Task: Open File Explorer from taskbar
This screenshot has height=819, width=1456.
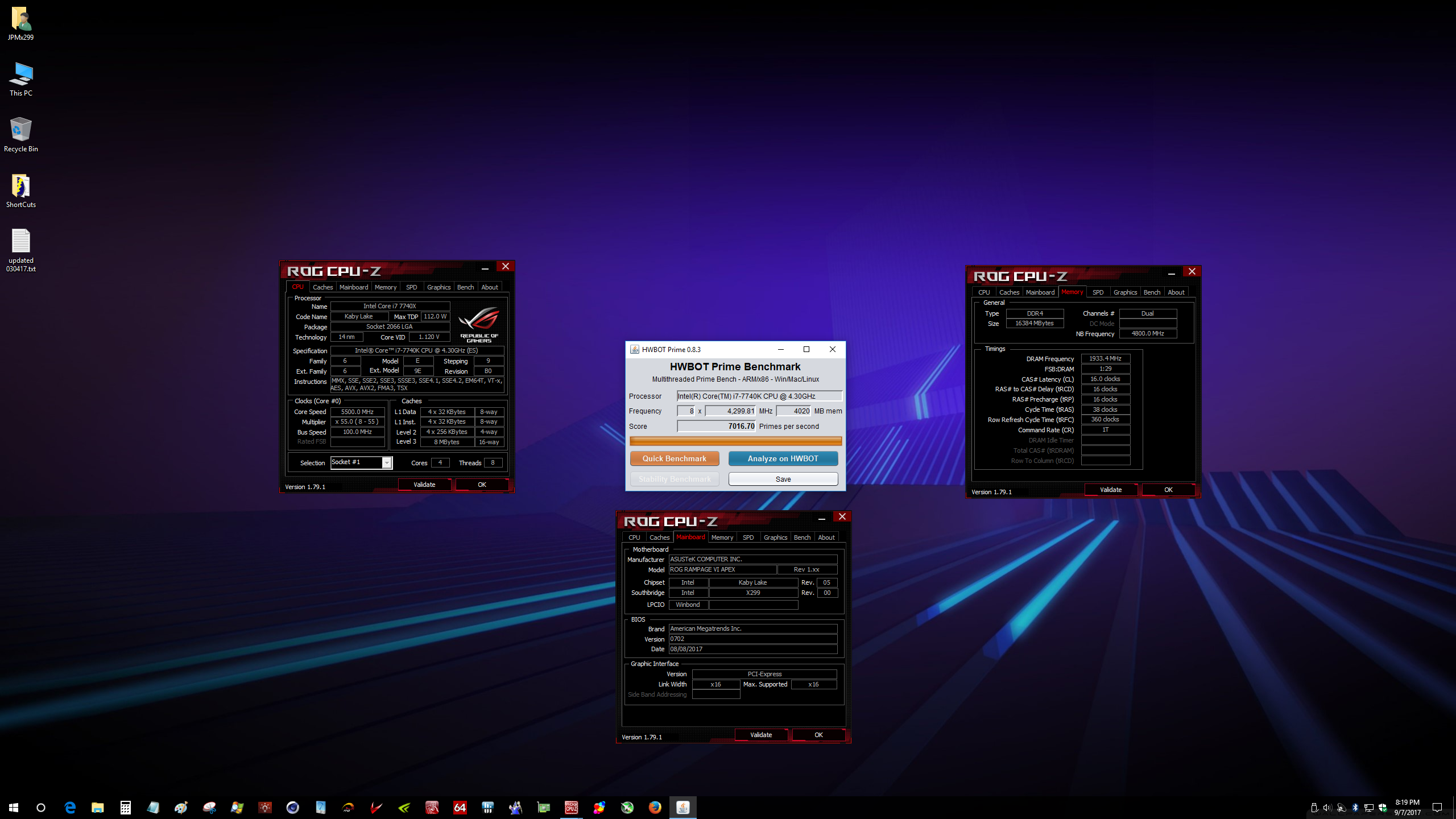Action: click(x=98, y=807)
